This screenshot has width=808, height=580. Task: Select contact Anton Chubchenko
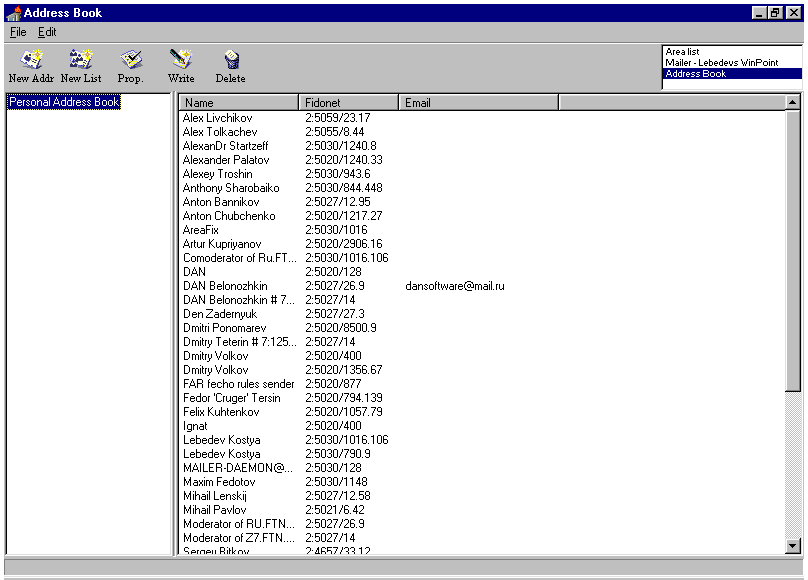point(229,216)
